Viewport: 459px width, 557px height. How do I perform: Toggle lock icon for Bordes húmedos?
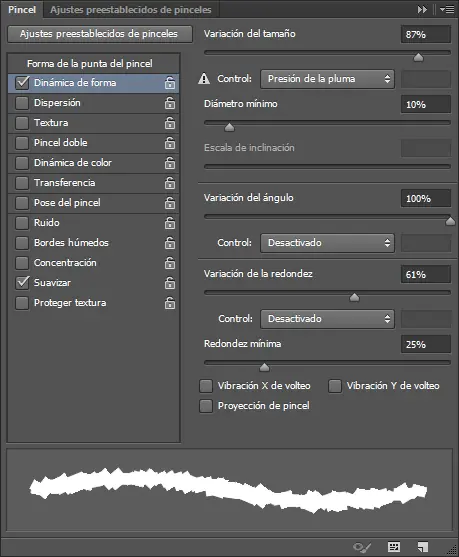(x=170, y=243)
